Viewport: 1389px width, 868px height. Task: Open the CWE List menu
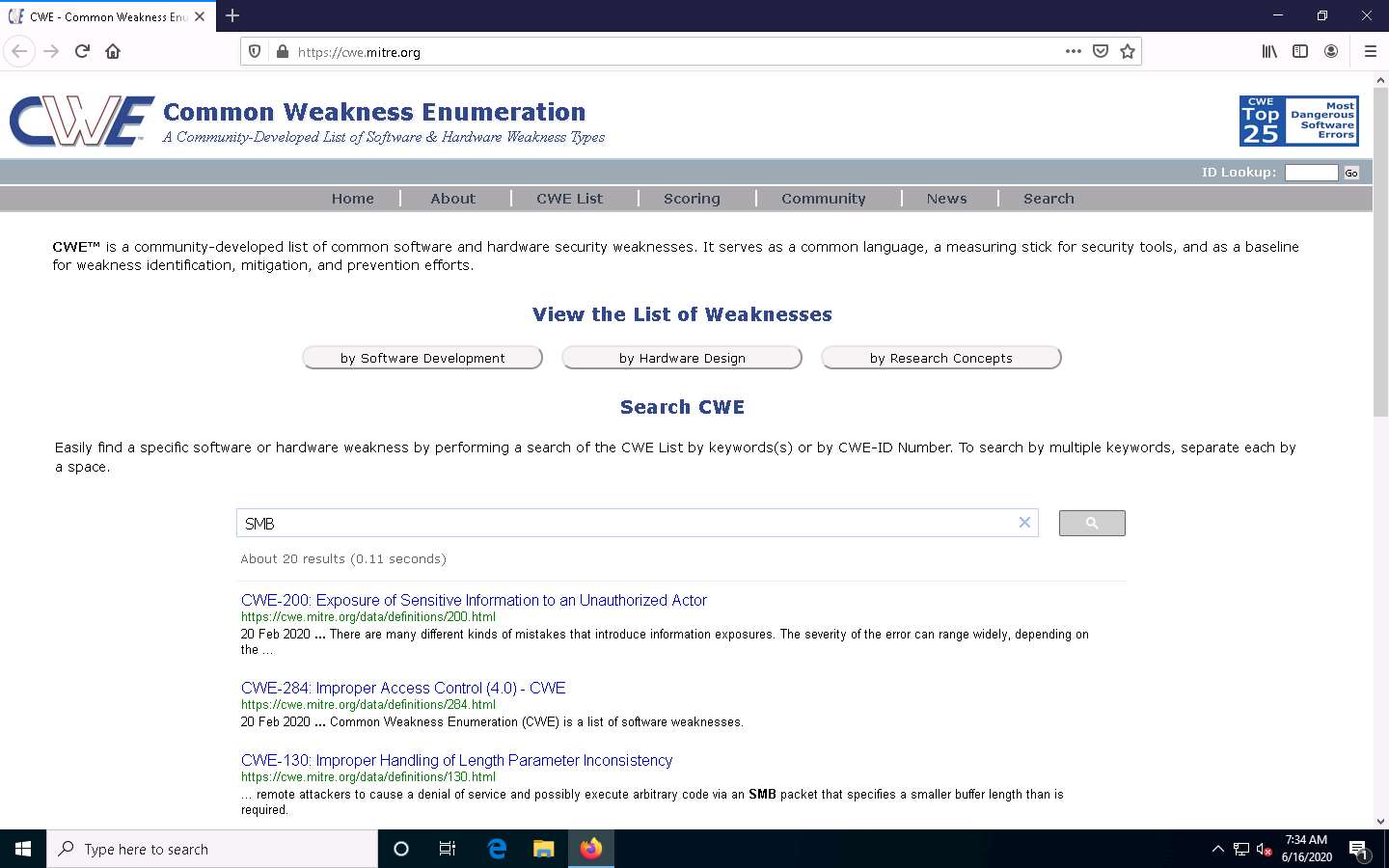click(x=569, y=199)
